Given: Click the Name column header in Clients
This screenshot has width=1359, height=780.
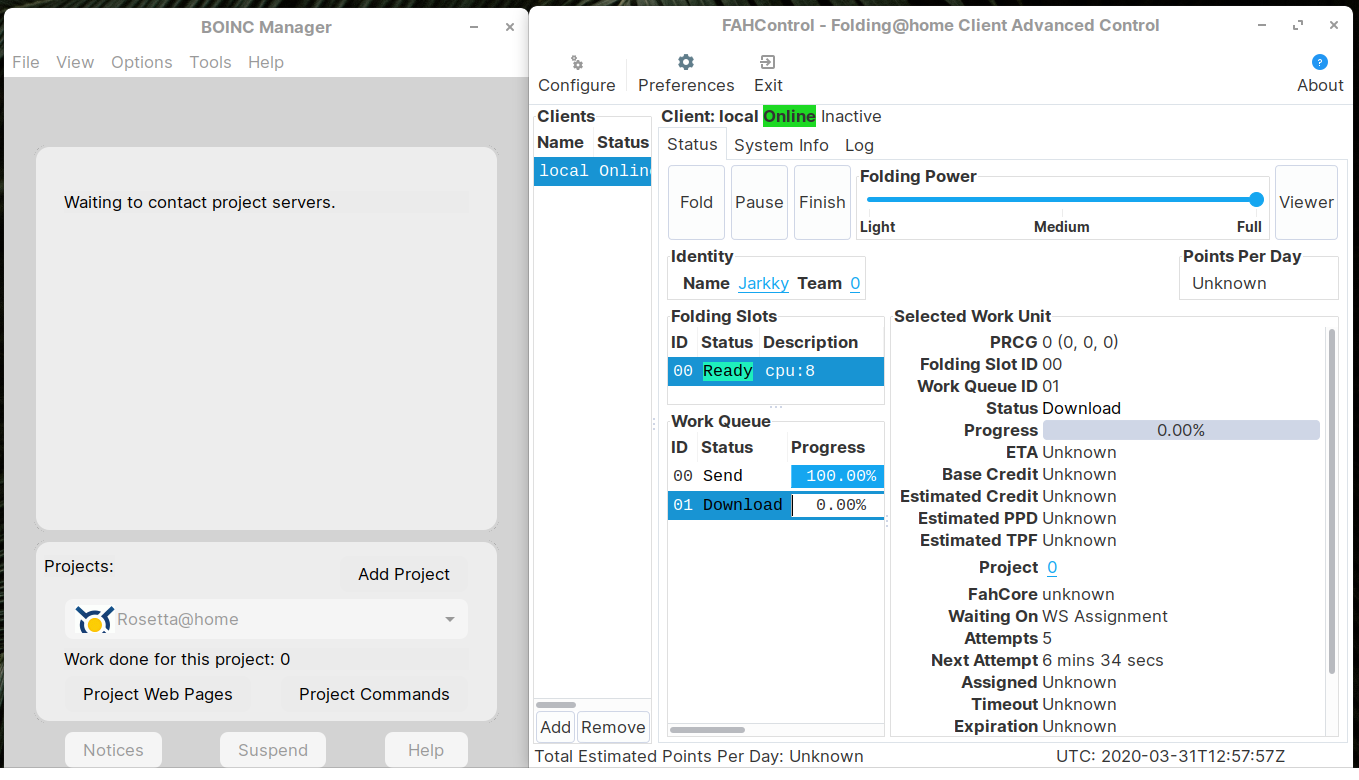Looking at the screenshot, I should 560,142.
